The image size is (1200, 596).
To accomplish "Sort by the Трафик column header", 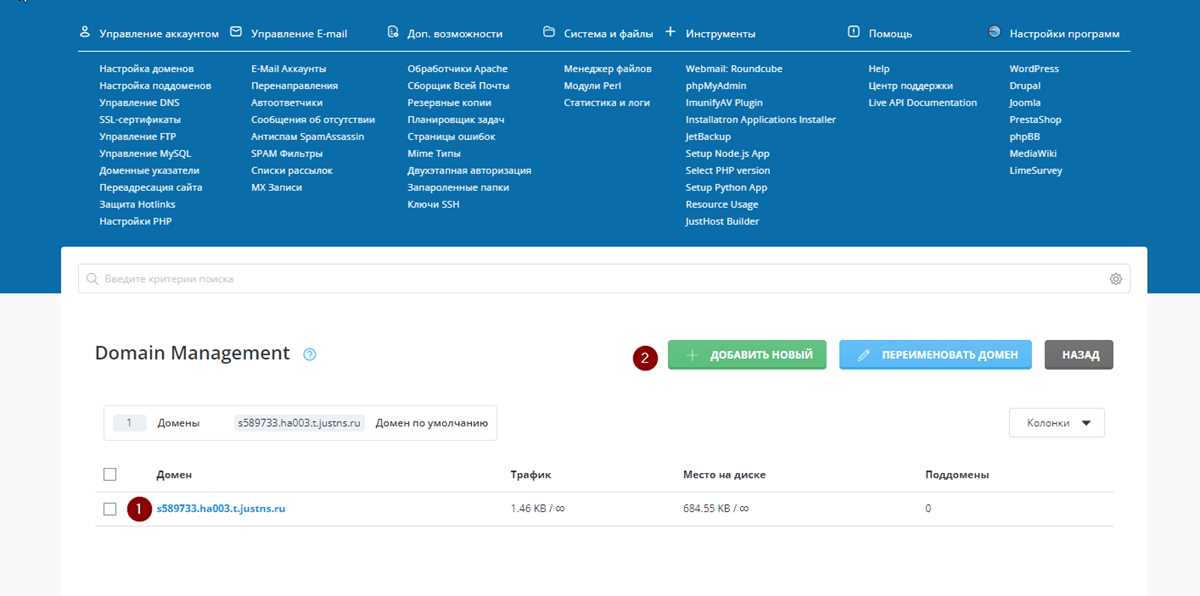I will 531,475.
